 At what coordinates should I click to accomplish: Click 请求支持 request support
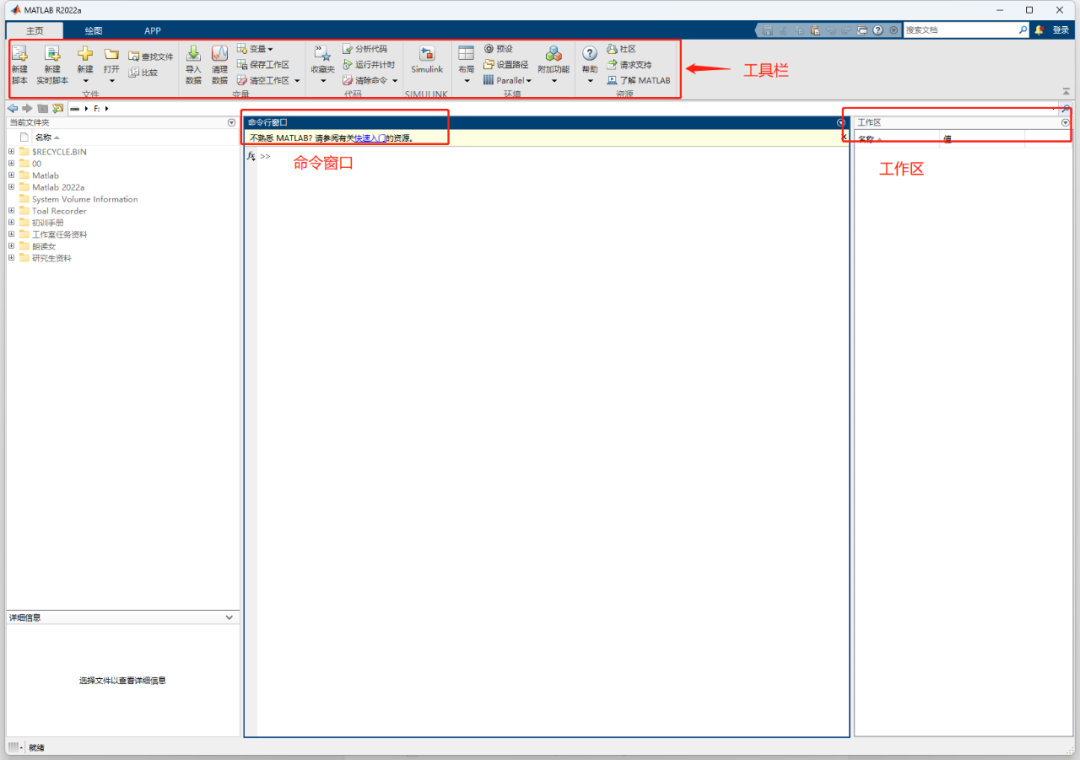[x=629, y=65]
